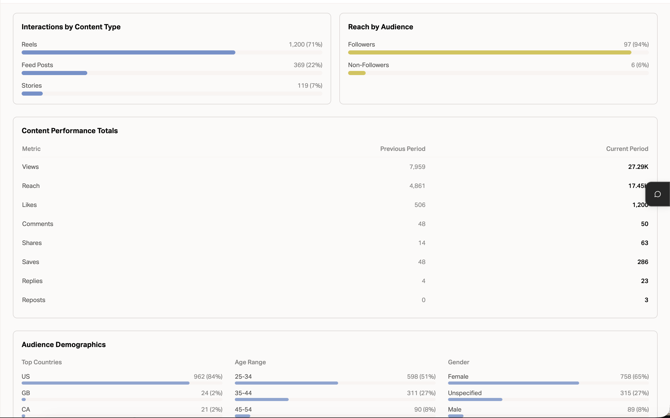
Task: Click the Stories value 119 (7%)
Action: tap(310, 85)
